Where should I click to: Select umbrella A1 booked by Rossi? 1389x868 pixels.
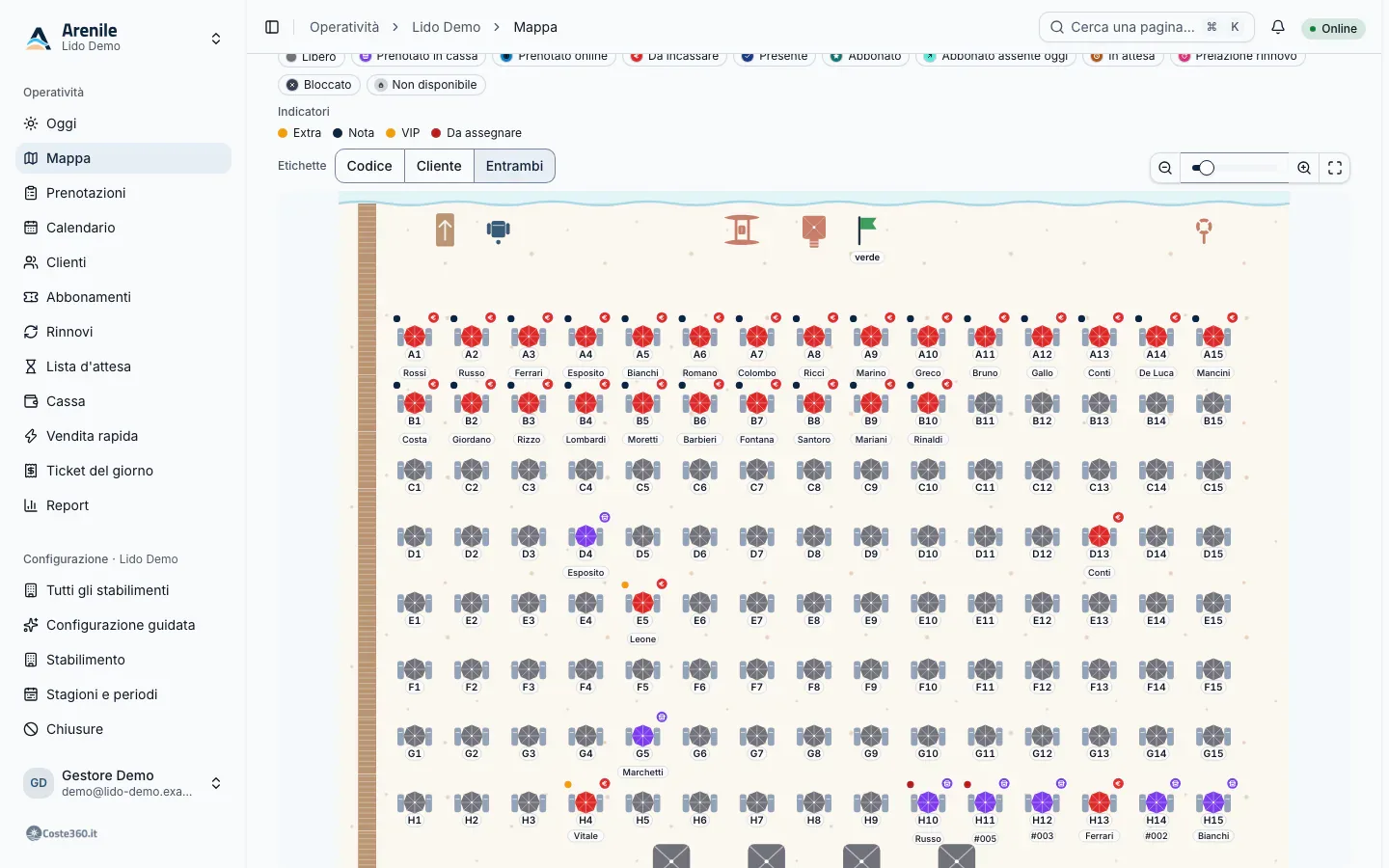[x=415, y=337]
